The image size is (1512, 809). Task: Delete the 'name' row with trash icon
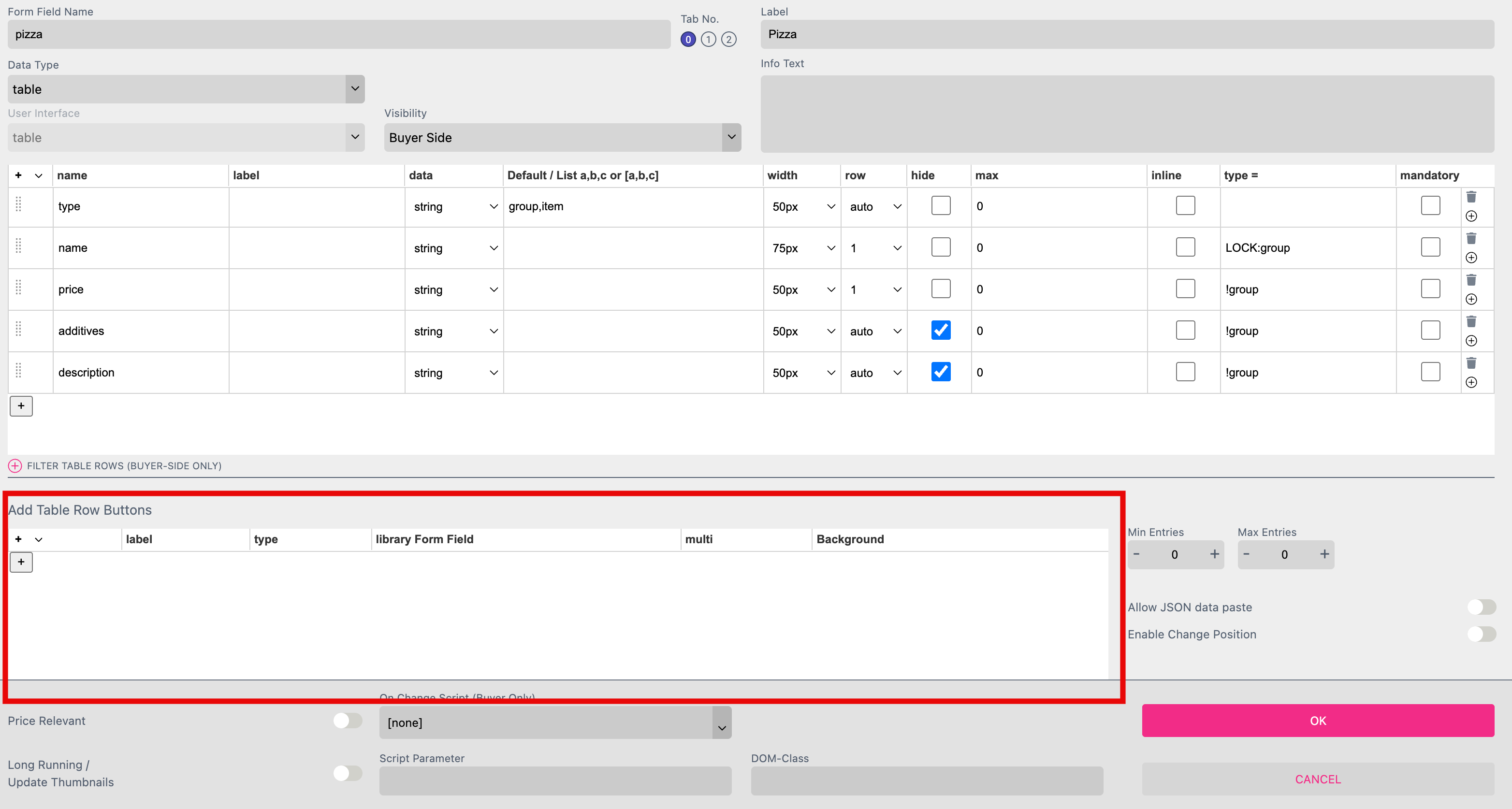pyautogui.click(x=1471, y=239)
